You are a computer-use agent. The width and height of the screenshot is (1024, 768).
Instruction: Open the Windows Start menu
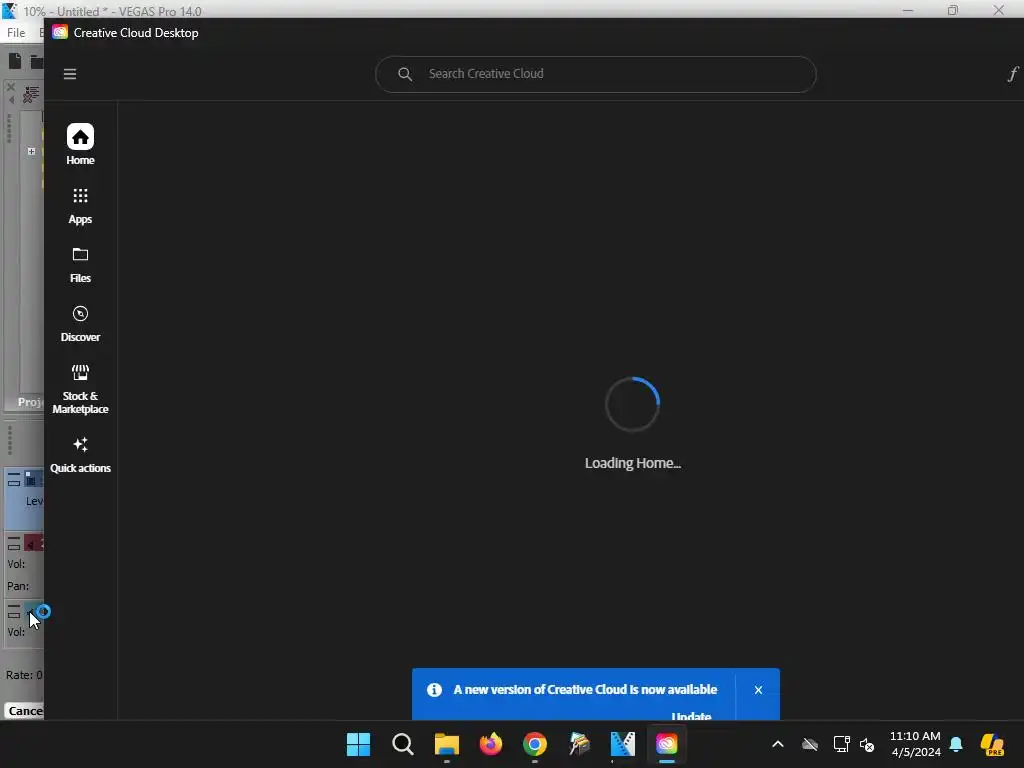click(358, 744)
